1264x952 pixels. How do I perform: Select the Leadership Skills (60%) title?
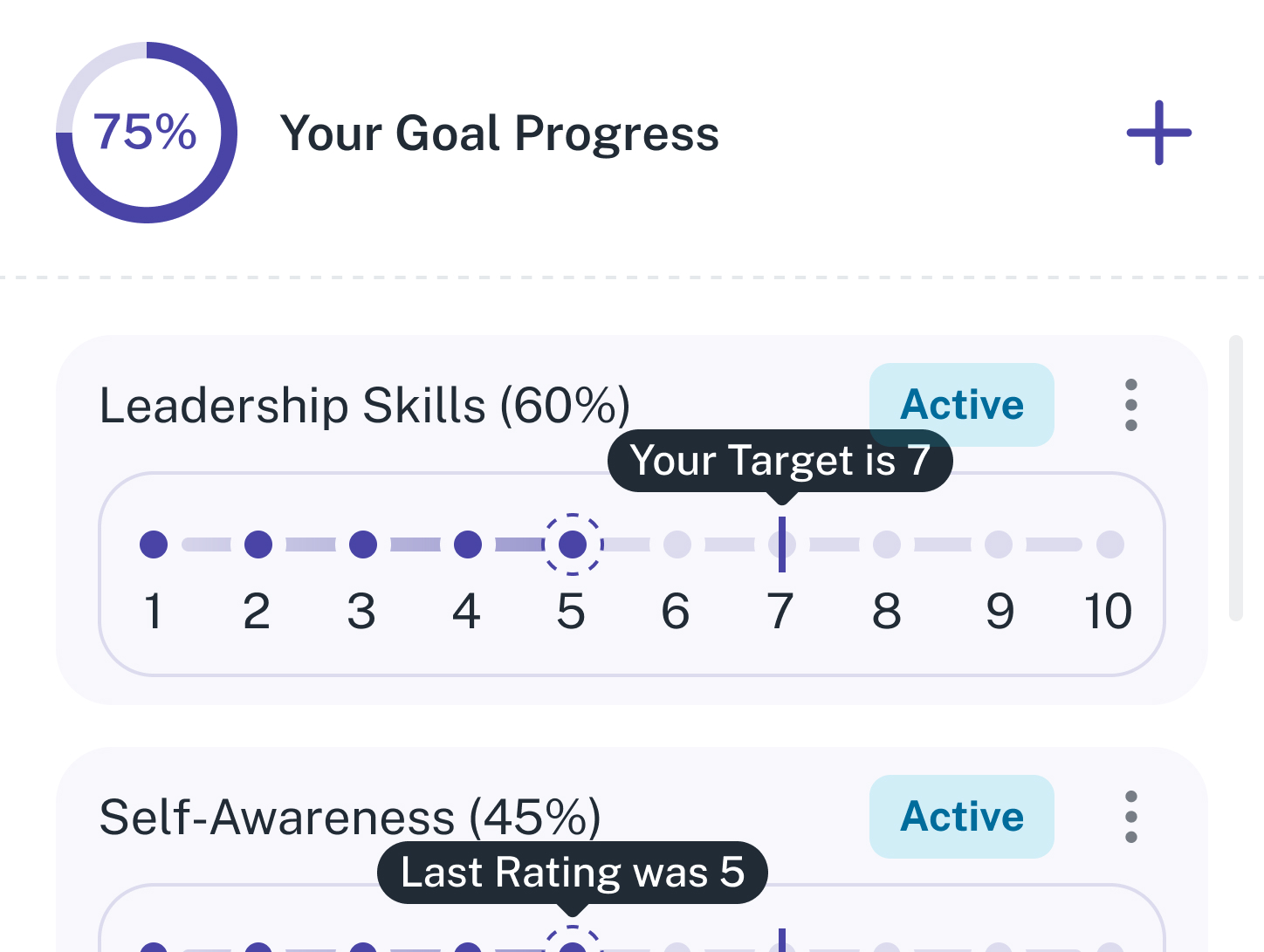367,404
